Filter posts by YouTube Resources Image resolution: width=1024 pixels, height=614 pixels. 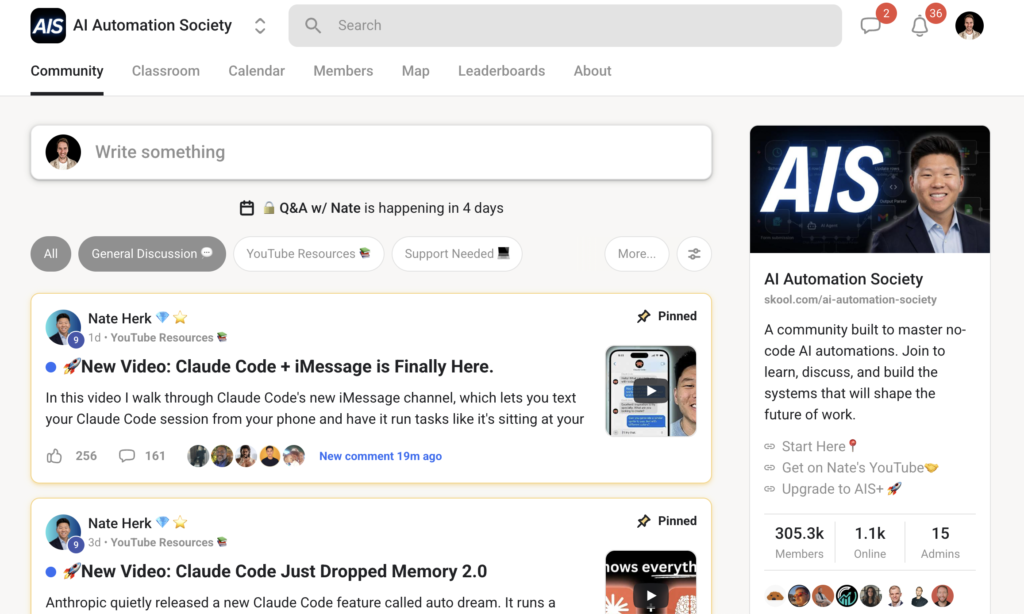[308, 254]
